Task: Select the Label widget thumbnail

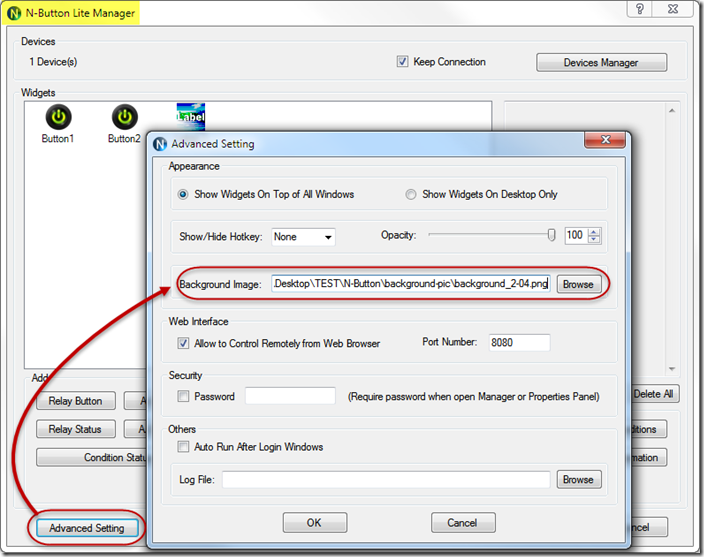Action: coord(191,116)
